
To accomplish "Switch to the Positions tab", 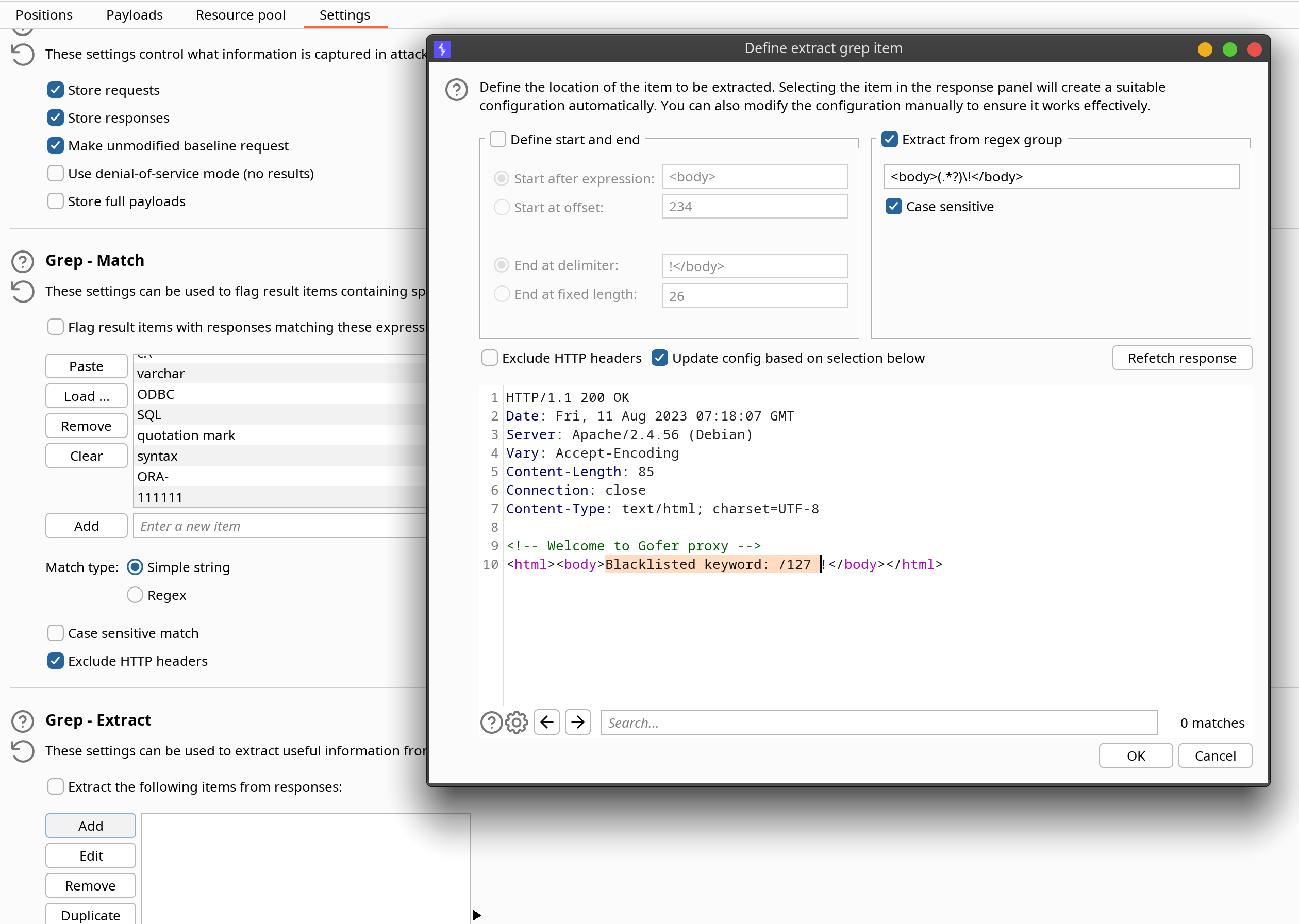I will tap(44, 15).
